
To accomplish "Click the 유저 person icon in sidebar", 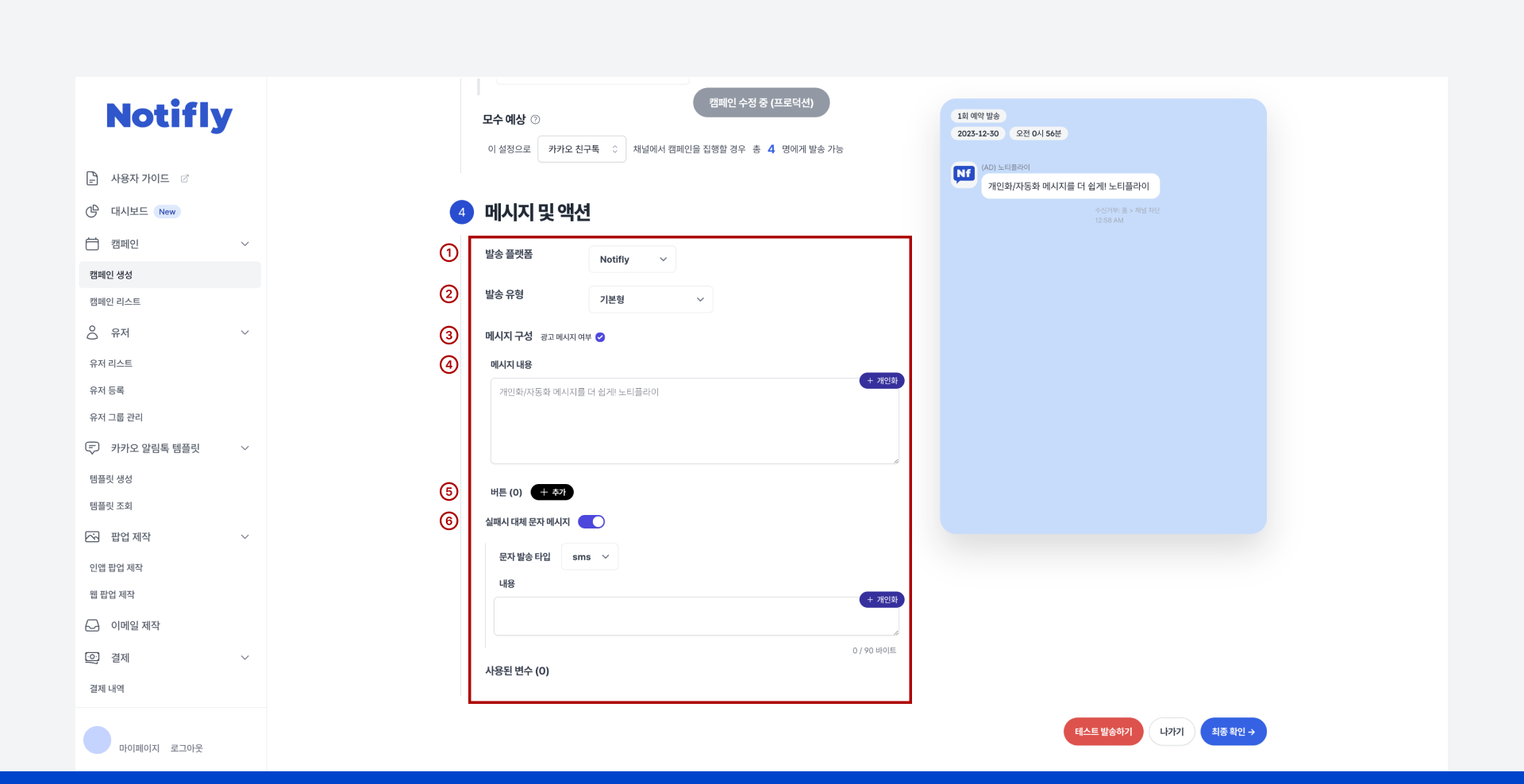I will [92, 332].
